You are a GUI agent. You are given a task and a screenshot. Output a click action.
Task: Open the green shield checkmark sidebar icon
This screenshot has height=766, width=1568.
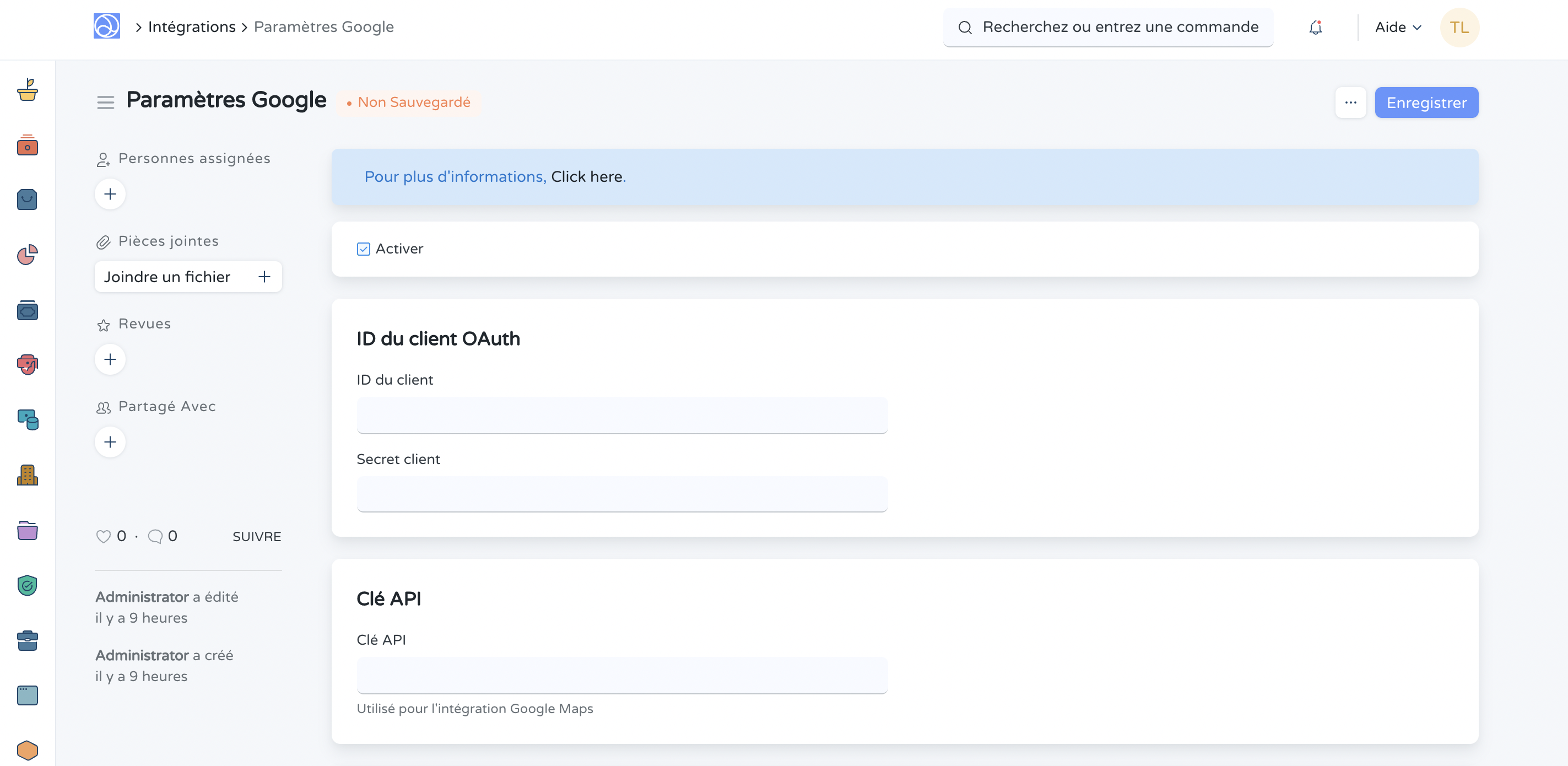28,585
